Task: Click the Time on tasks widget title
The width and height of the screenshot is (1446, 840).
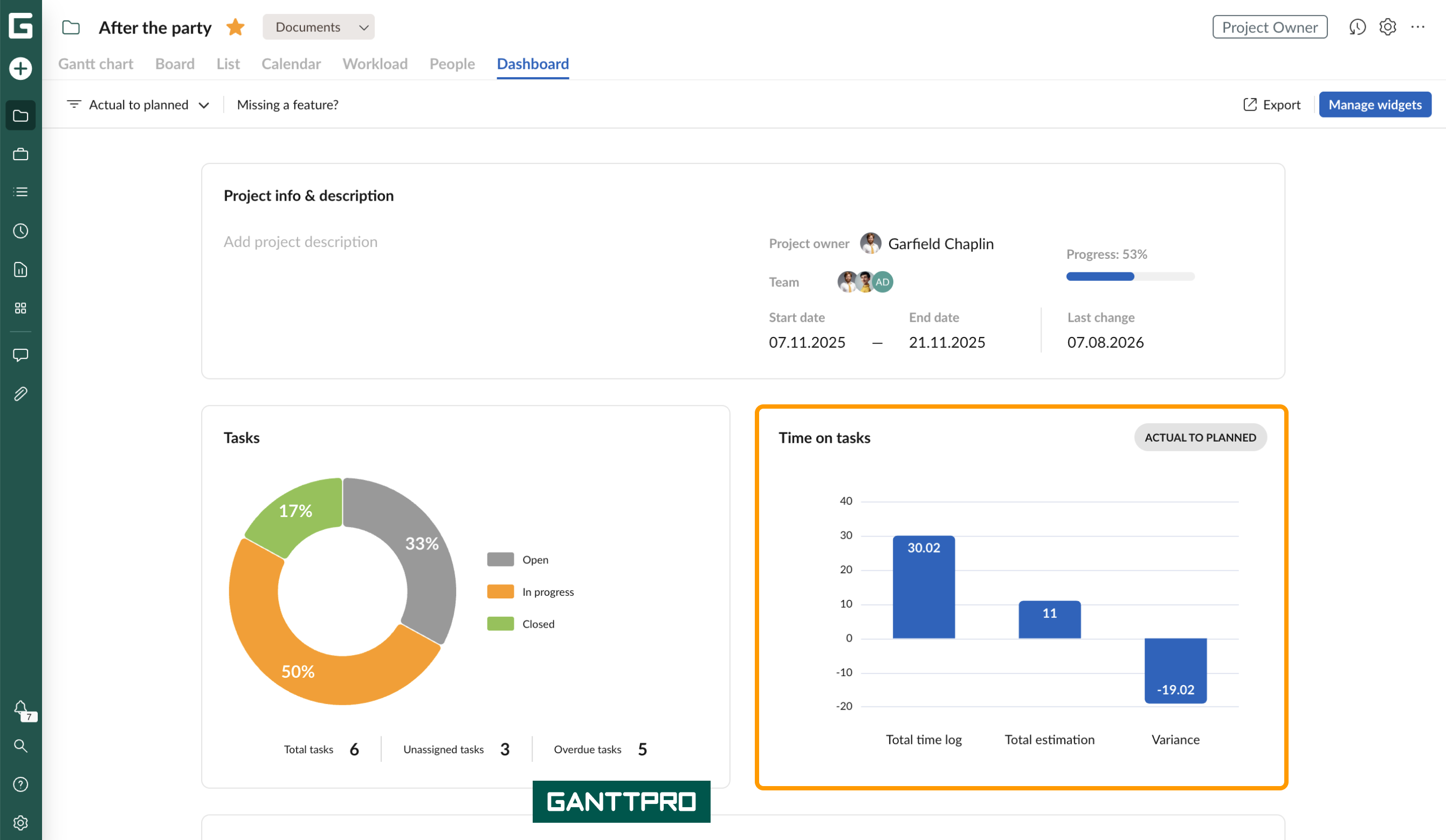Action: pyautogui.click(x=824, y=438)
